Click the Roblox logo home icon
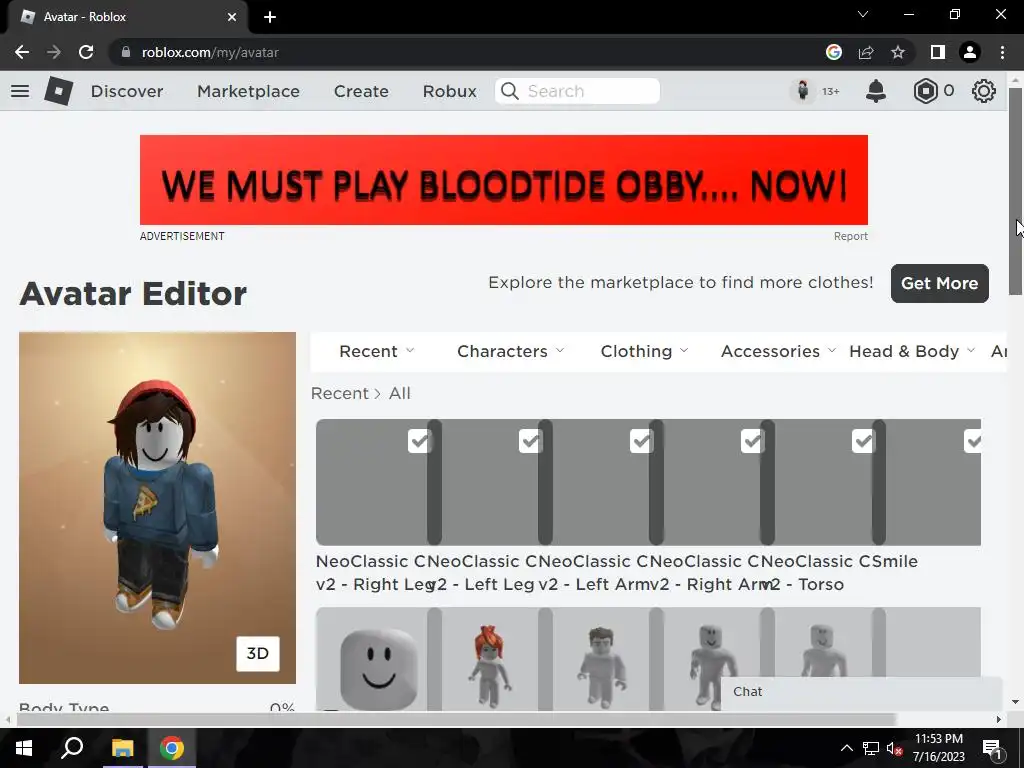 point(59,91)
